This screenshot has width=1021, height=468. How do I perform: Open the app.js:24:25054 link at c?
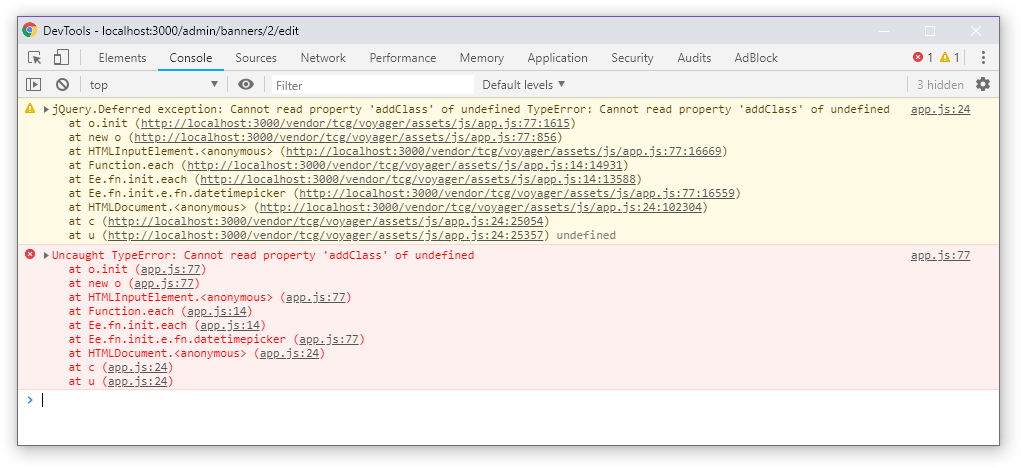(326, 221)
